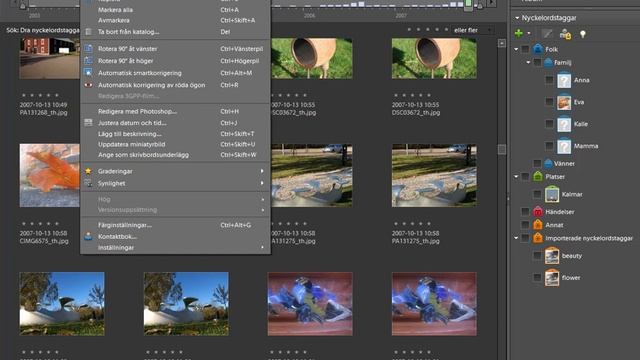Tick the Kalle tag checkbox
This screenshot has width=640, height=360.
click(x=549, y=124)
